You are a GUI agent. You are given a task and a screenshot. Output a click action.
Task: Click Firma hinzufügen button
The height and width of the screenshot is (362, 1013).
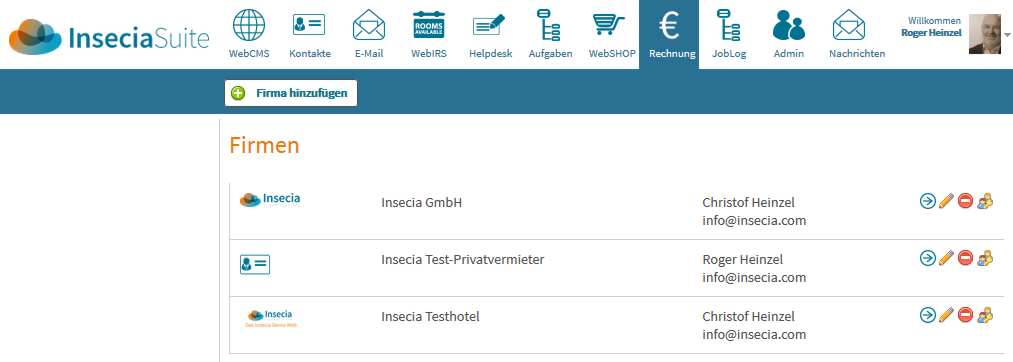[x=291, y=93]
